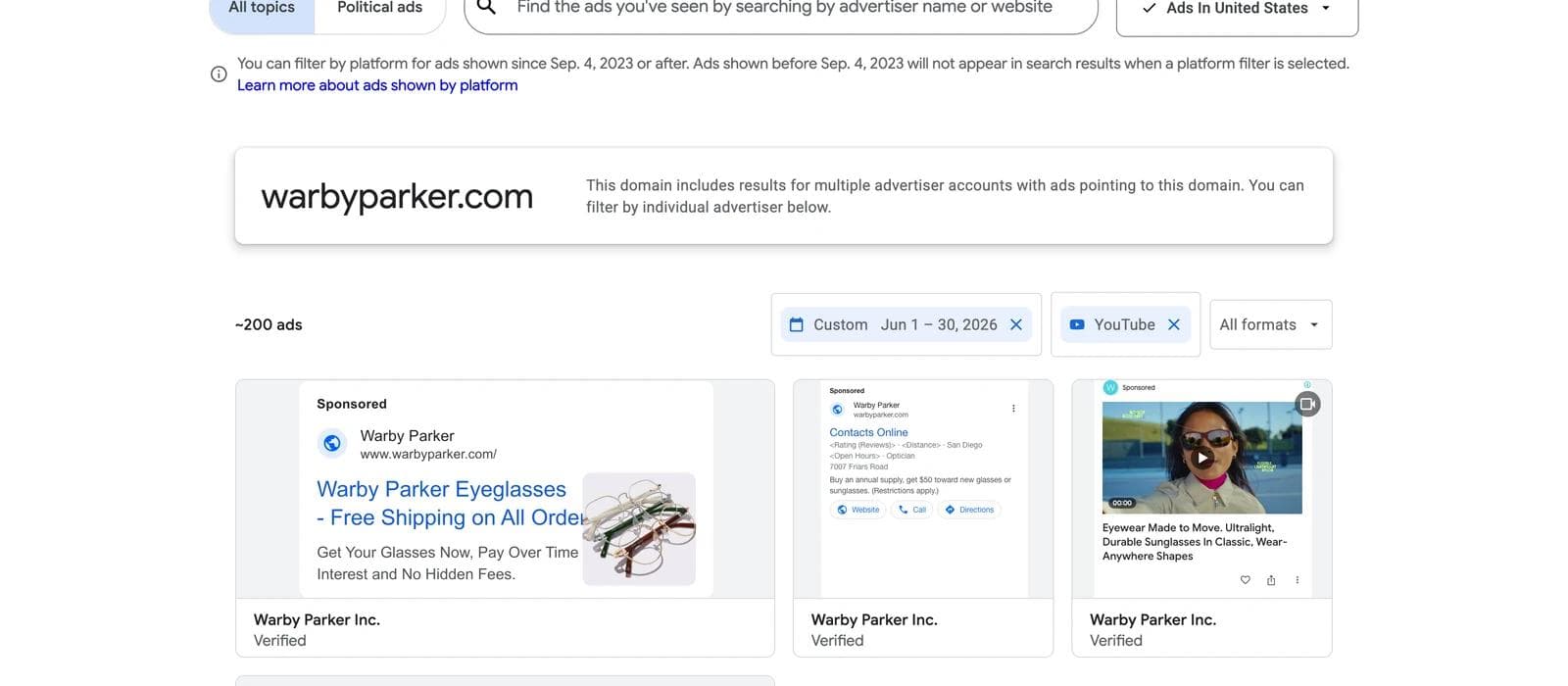
Task: Open three-dot menu in Contacts Online ad
Action: pos(1013,409)
